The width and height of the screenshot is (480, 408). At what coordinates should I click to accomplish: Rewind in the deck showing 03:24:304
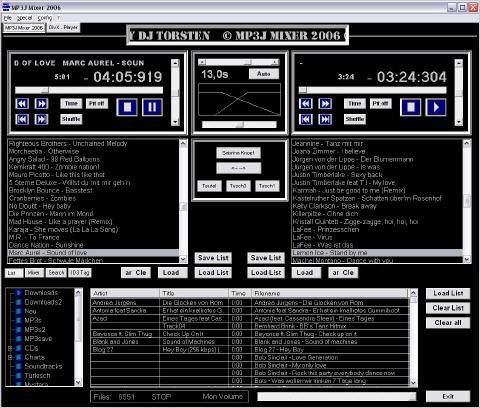(306, 104)
